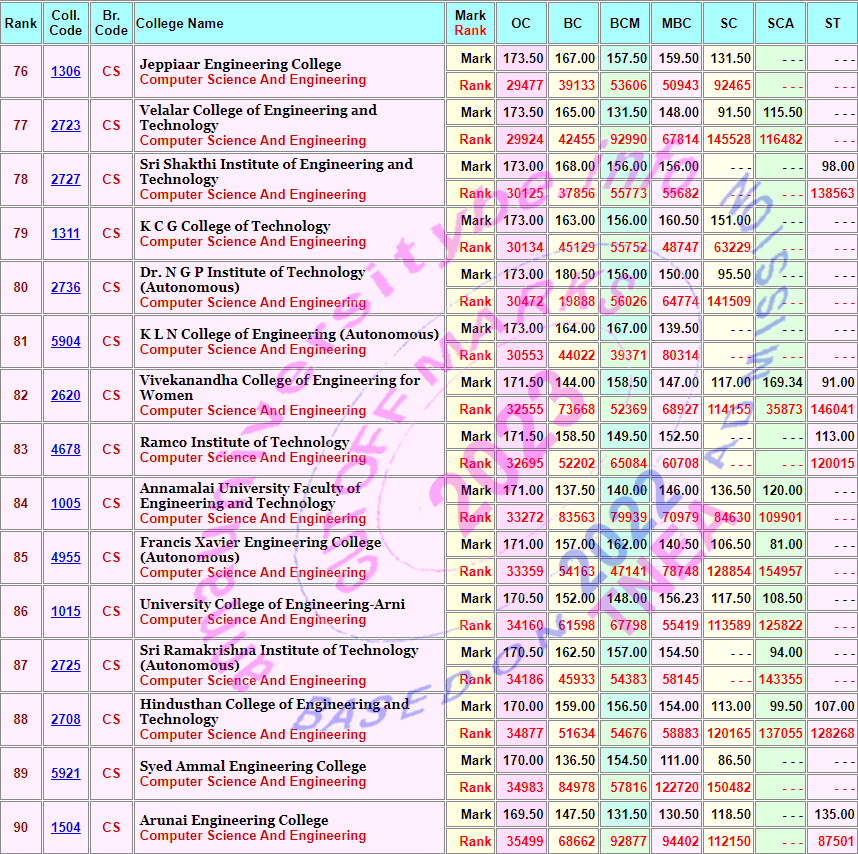Screen dimensions: 858x854
Task: Click college code 4678 link
Action: (x=66, y=450)
